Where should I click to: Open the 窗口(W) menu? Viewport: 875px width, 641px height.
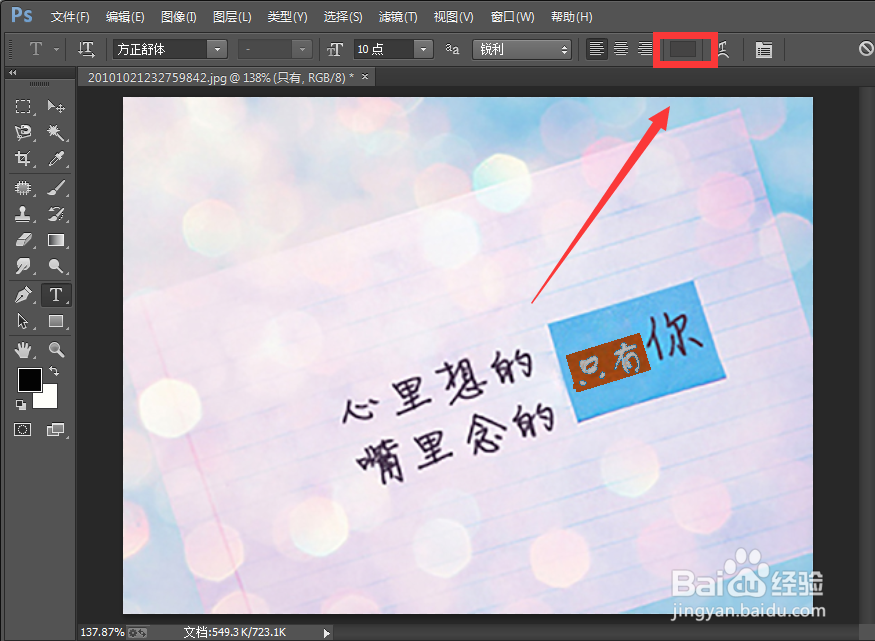click(x=512, y=17)
